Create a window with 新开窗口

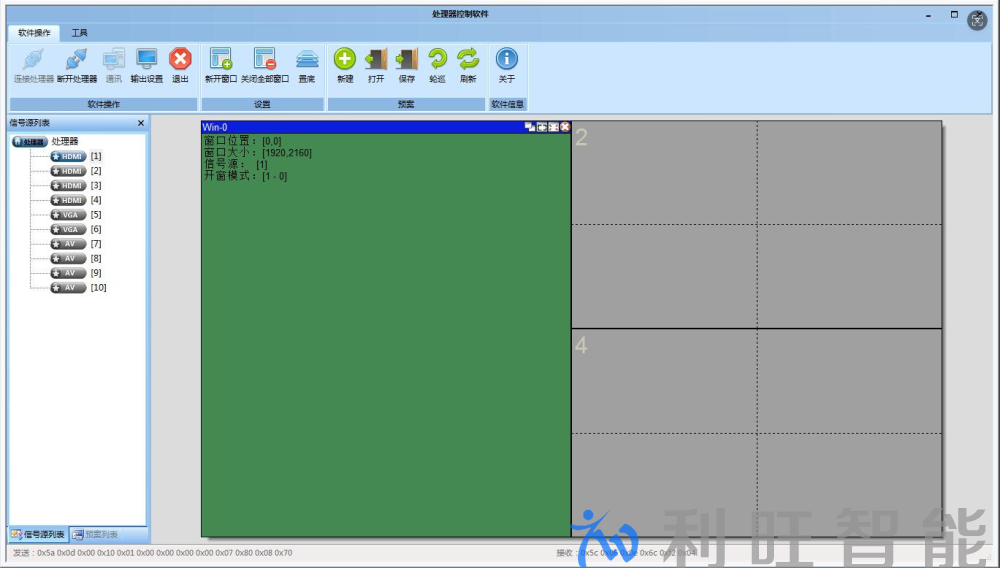tap(220, 60)
